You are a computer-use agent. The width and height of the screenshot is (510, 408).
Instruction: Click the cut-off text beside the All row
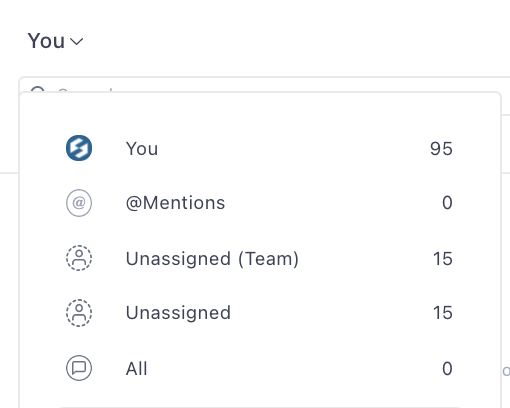coord(506,371)
